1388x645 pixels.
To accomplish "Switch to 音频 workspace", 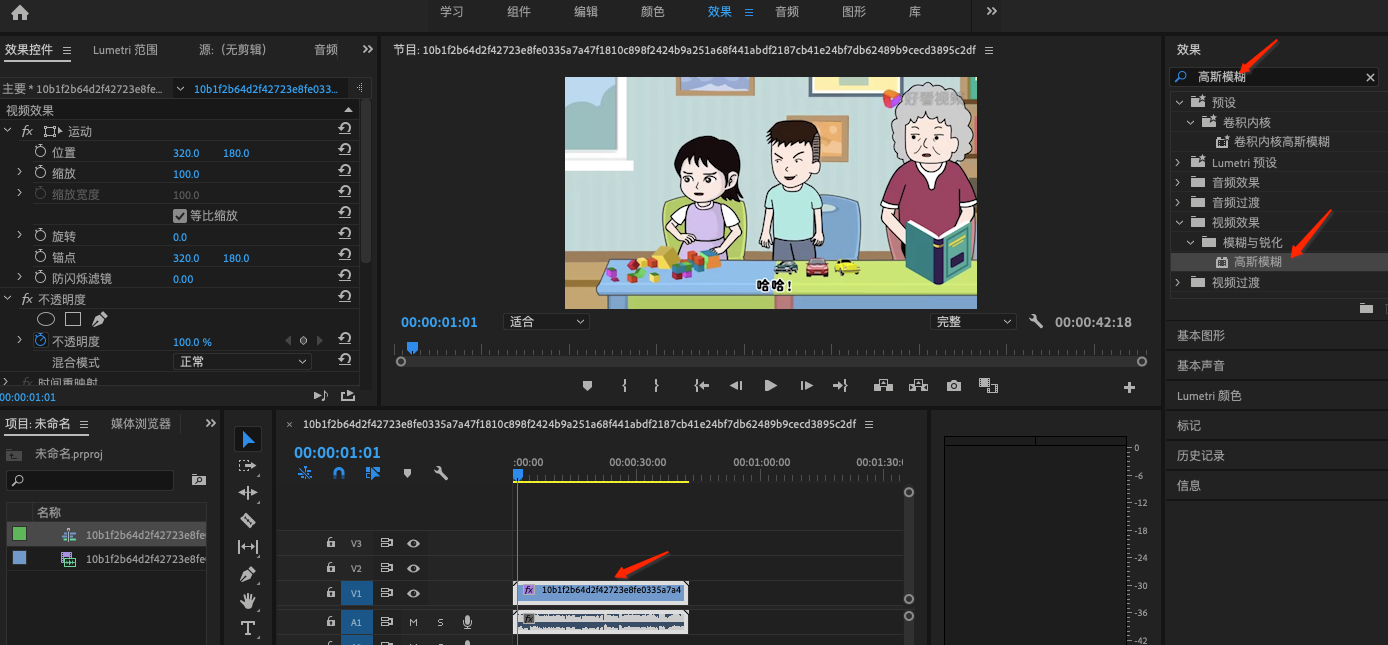I will pyautogui.click(x=787, y=12).
